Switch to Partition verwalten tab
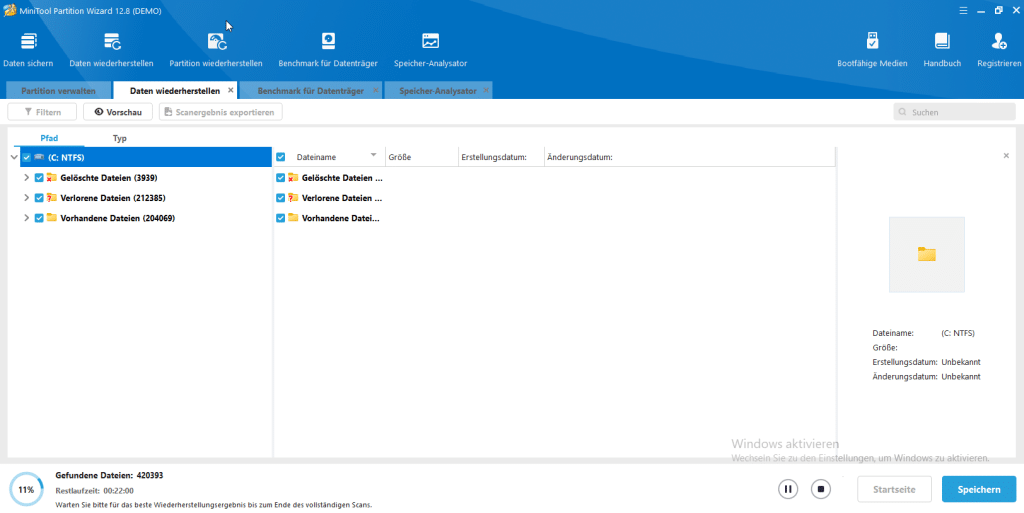This screenshot has width=1024, height=513. click(58, 91)
